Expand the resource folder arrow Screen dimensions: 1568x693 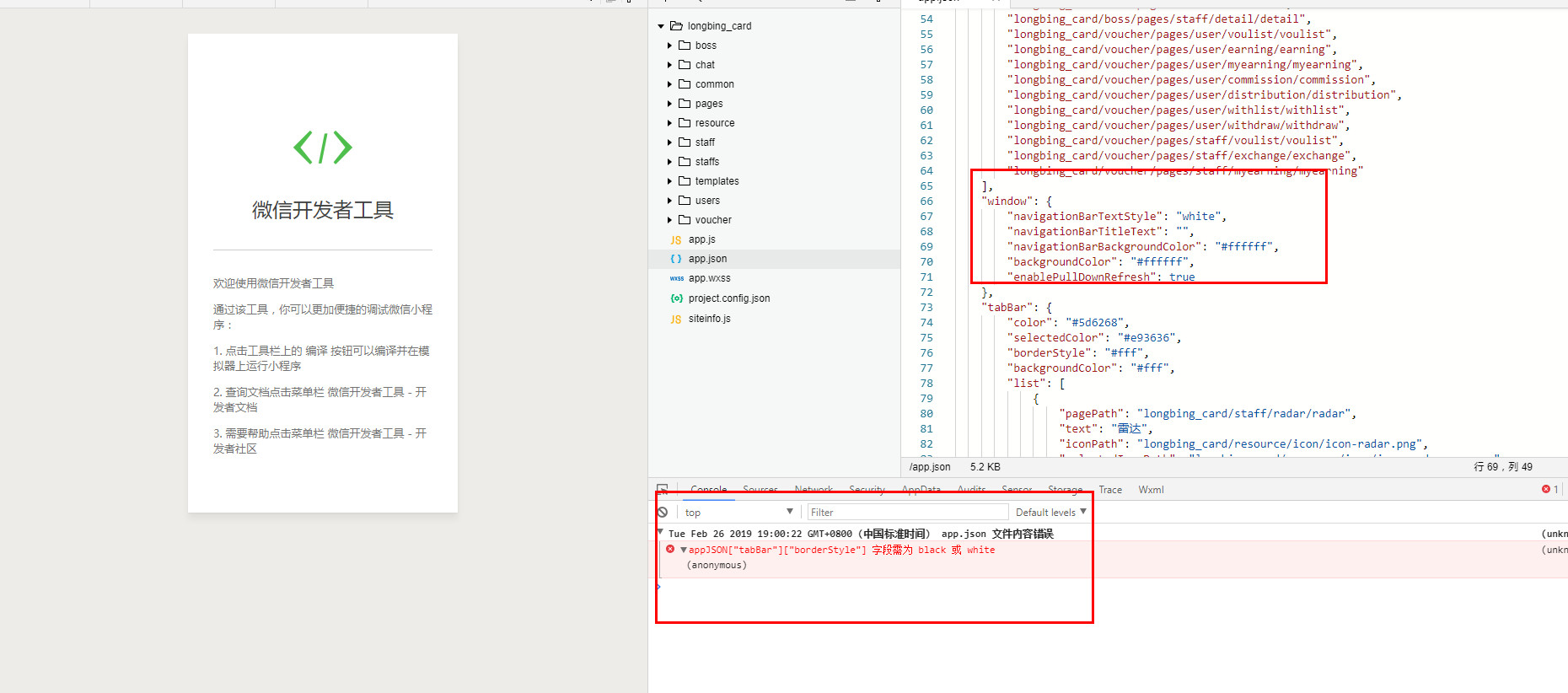coord(670,123)
